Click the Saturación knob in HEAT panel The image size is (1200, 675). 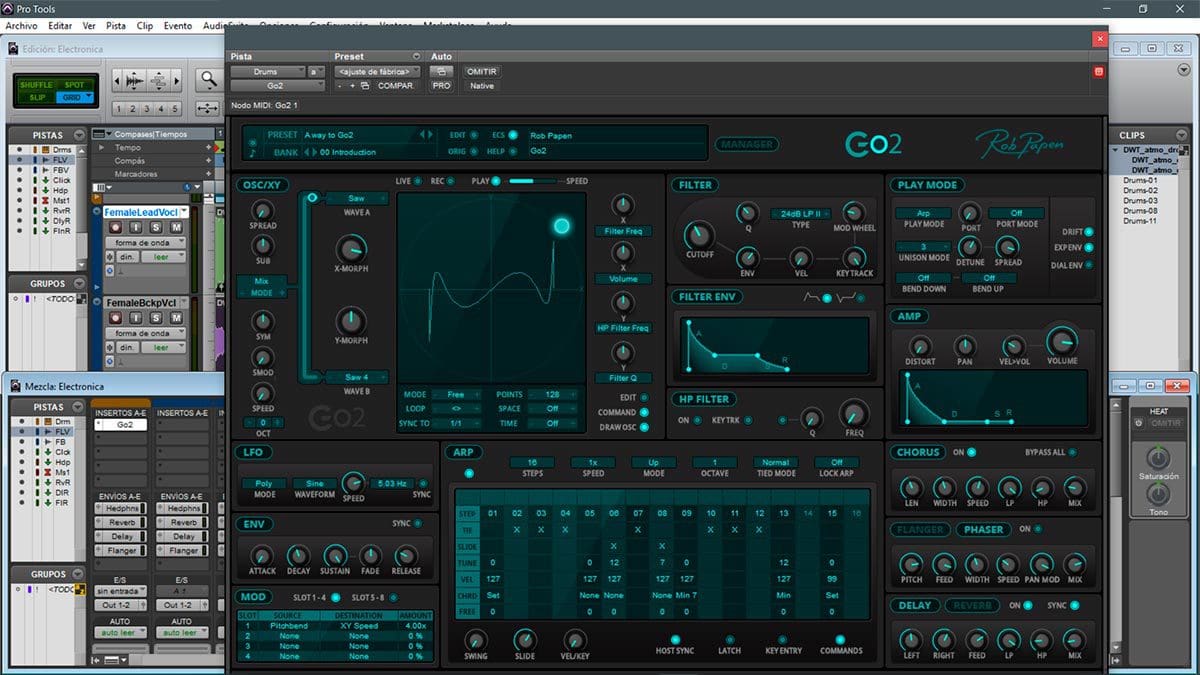[x=1158, y=459]
